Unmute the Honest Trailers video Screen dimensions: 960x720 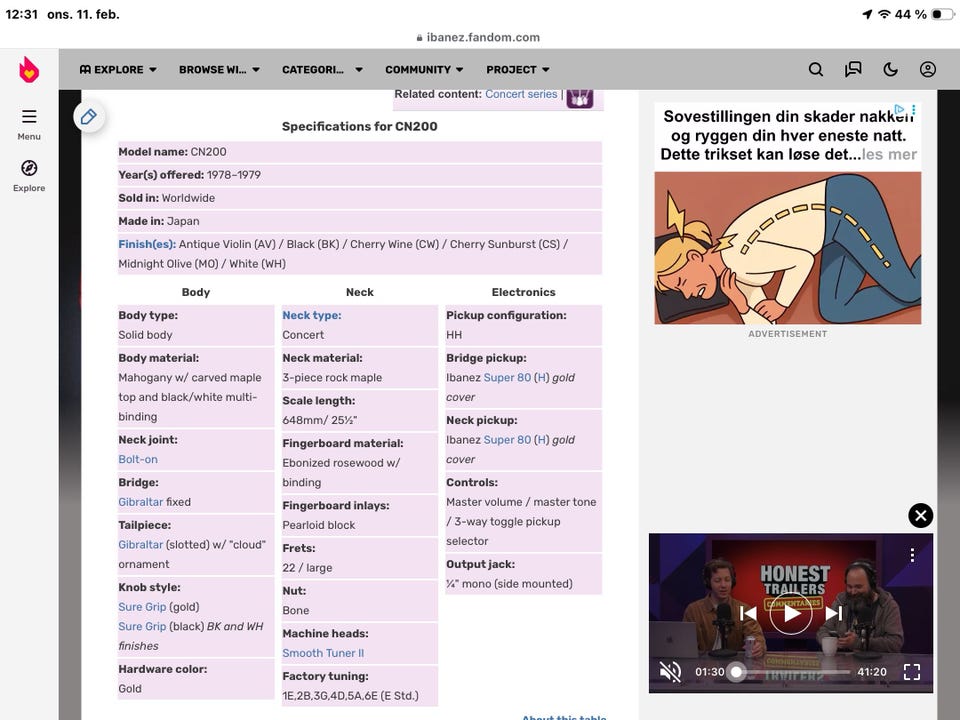(670, 672)
